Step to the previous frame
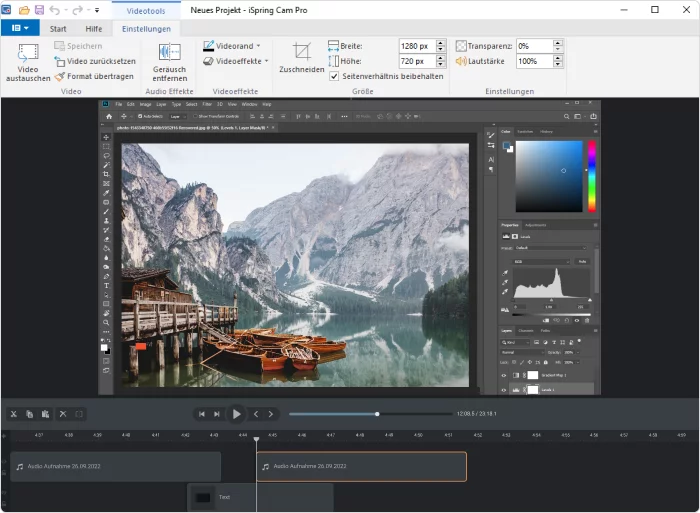The height and width of the screenshot is (513, 700). pos(256,414)
